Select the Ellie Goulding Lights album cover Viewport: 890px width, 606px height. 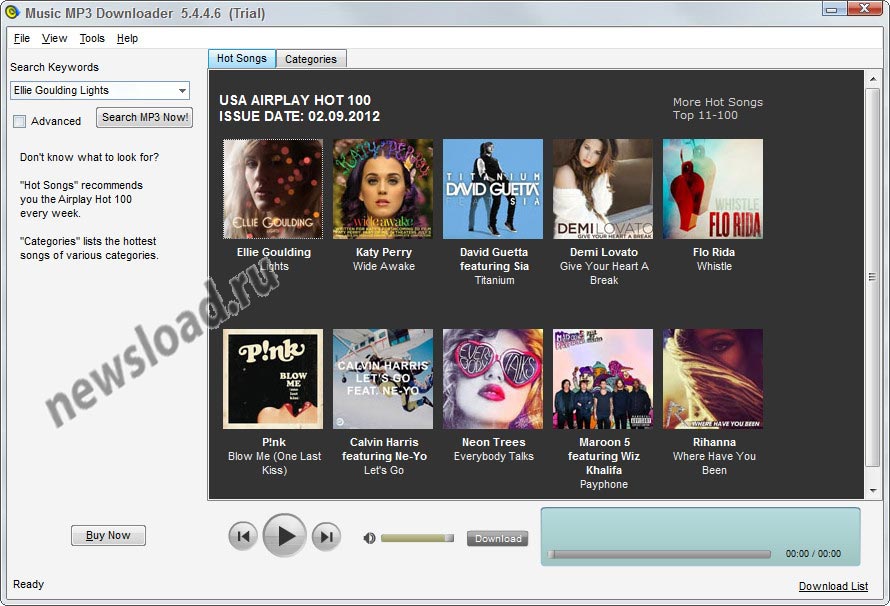tap(273, 189)
